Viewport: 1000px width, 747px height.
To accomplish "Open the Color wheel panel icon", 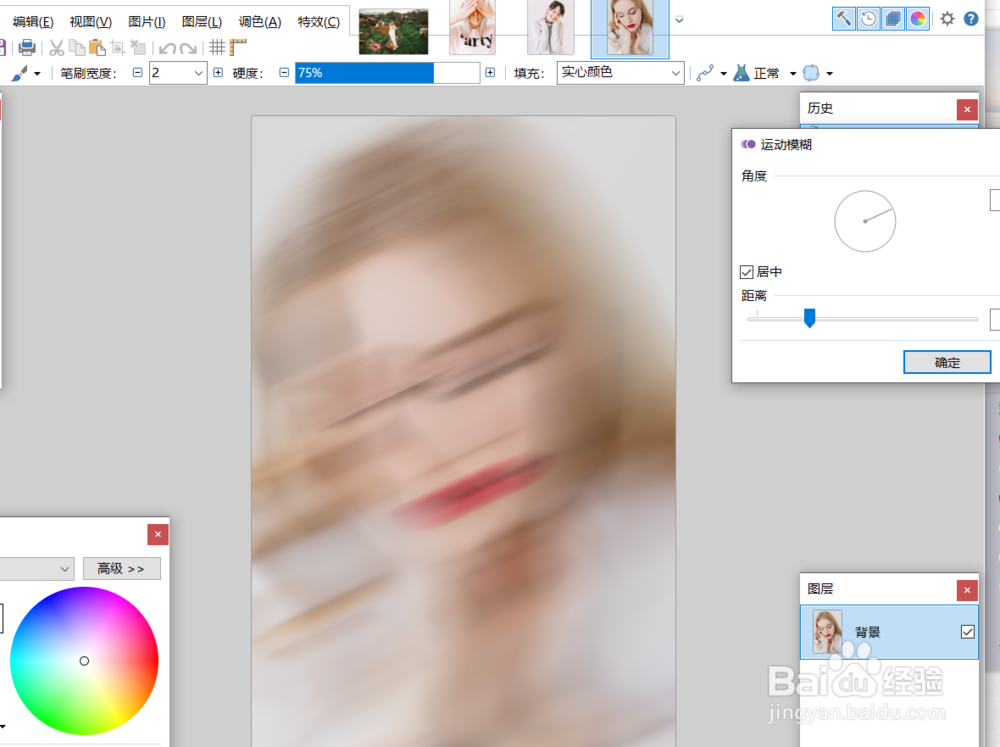I will point(918,18).
